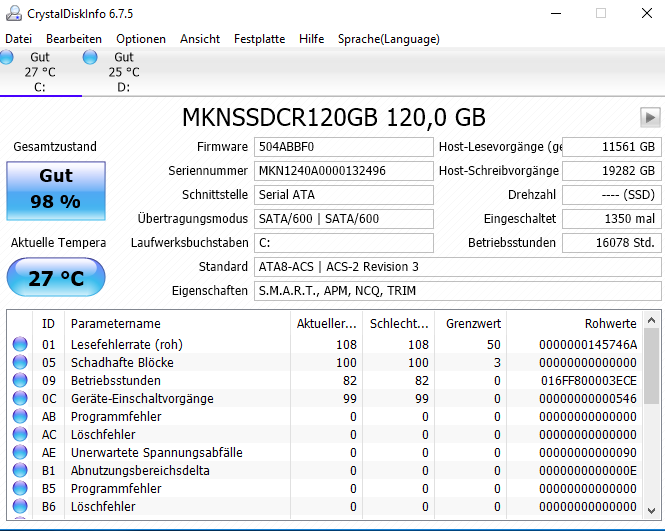Open the Hilfe menu
665x531 pixels.
click(311, 39)
